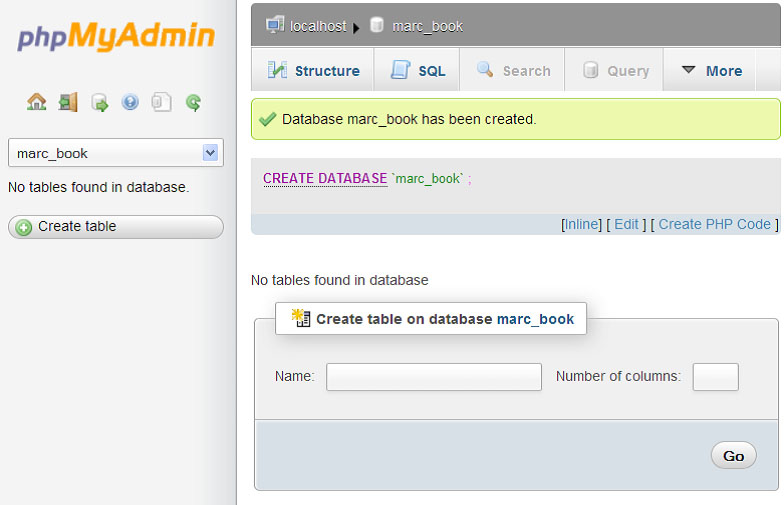Click the phpMyAdmin logo
This screenshot has height=505, width=784.
116,38
